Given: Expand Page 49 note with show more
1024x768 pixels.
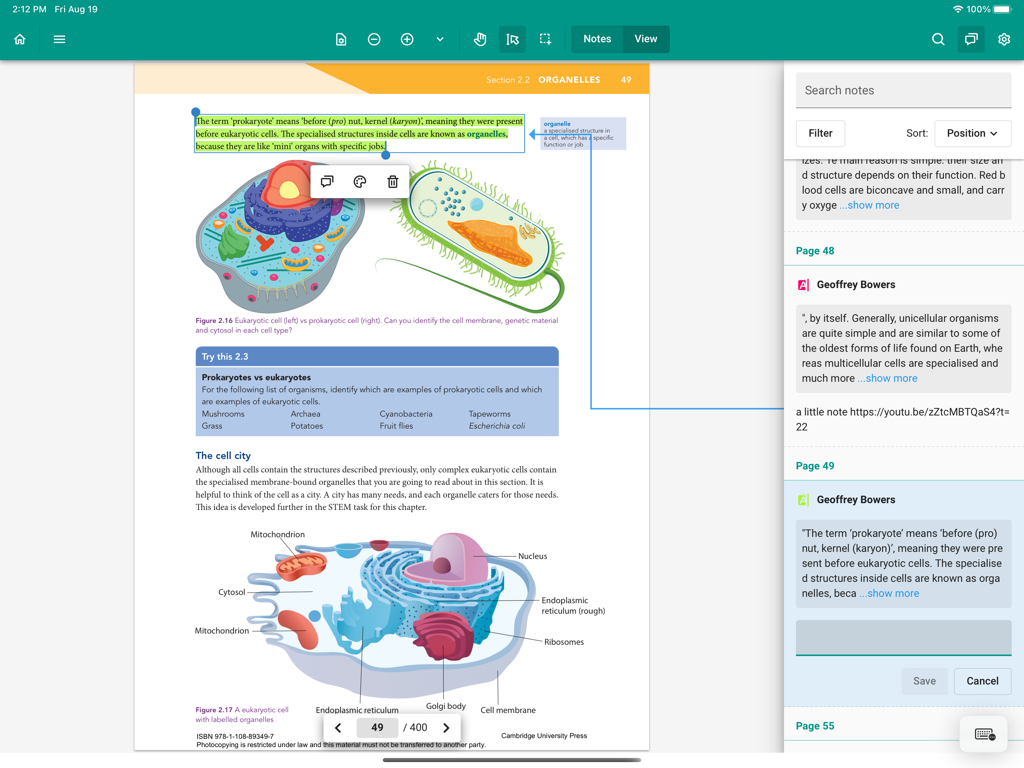Looking at the screenshot, I should pyautogui.click(x=889, y=593).
